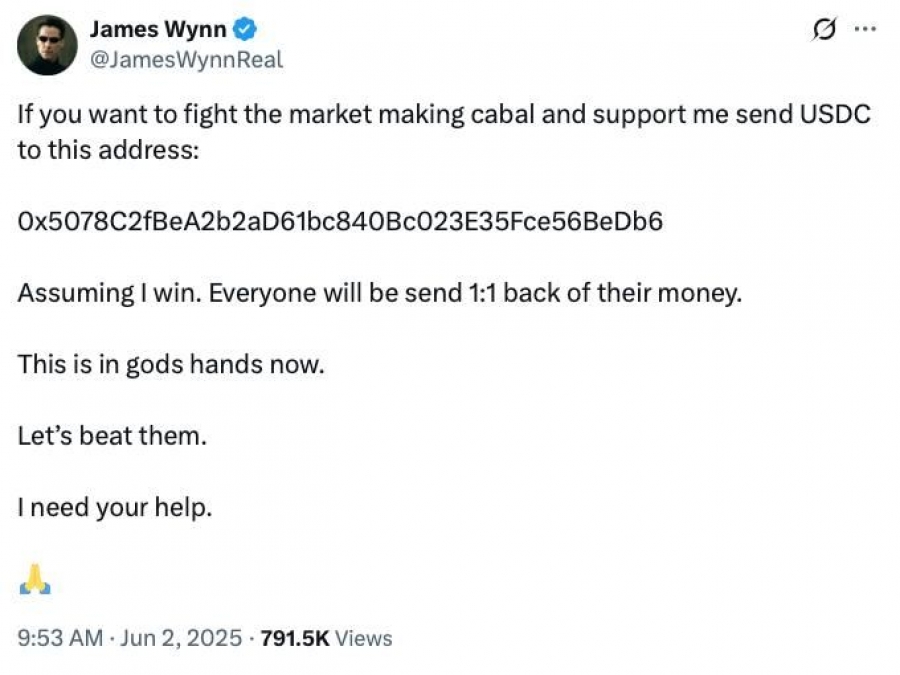Select the 0x5078C2f wallet address text
The width and height of the screenshot is (900, 675).
point(340,221)
